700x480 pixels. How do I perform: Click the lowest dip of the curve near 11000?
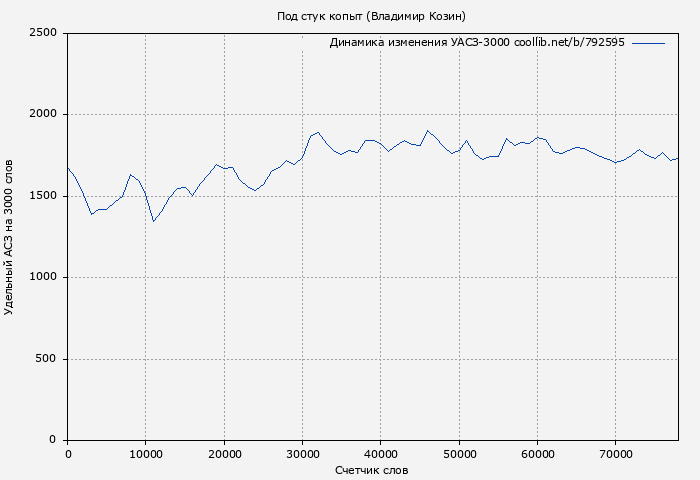pos(153,221)
